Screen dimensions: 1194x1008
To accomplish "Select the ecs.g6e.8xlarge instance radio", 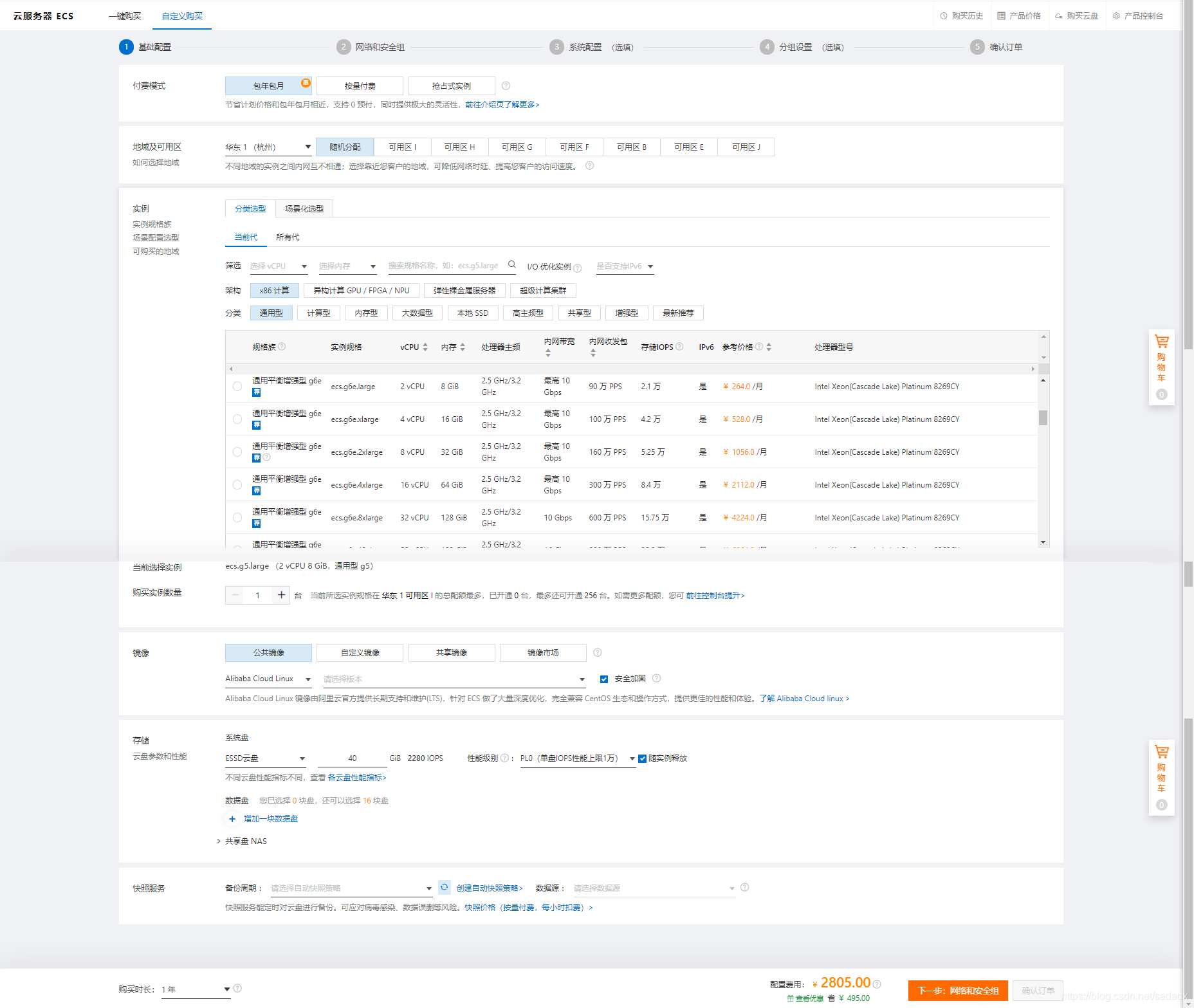I will 237,518.
